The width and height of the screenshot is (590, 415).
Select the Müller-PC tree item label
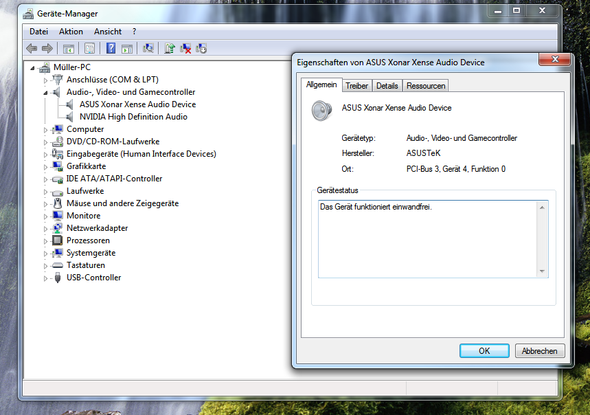[72, 67]
